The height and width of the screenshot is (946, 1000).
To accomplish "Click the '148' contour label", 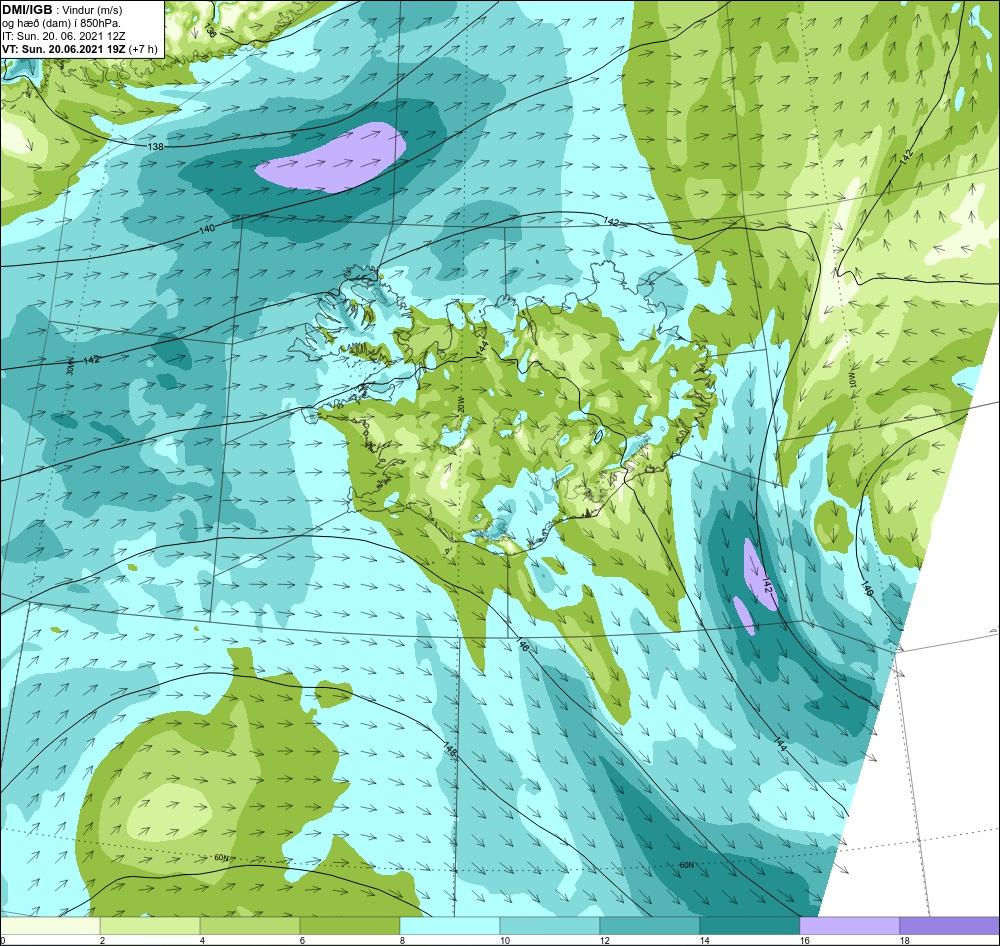I will click(450, 751).
